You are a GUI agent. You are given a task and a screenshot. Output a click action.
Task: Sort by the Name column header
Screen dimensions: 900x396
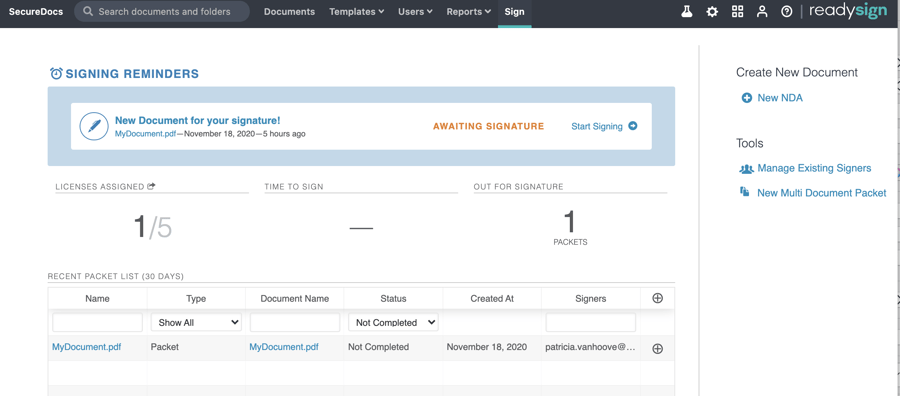(x=98, y=298)
